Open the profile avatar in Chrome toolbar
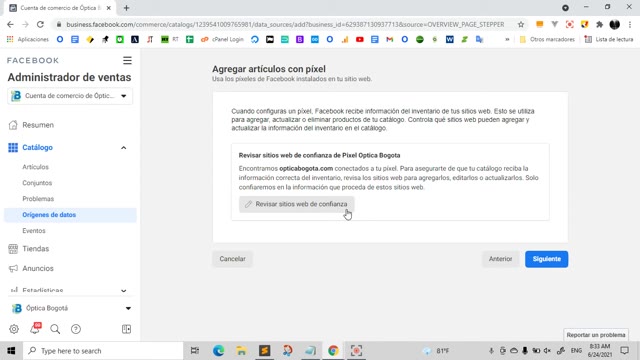Image resolution: width=640 pixels, height=360 pixels. 615,24
